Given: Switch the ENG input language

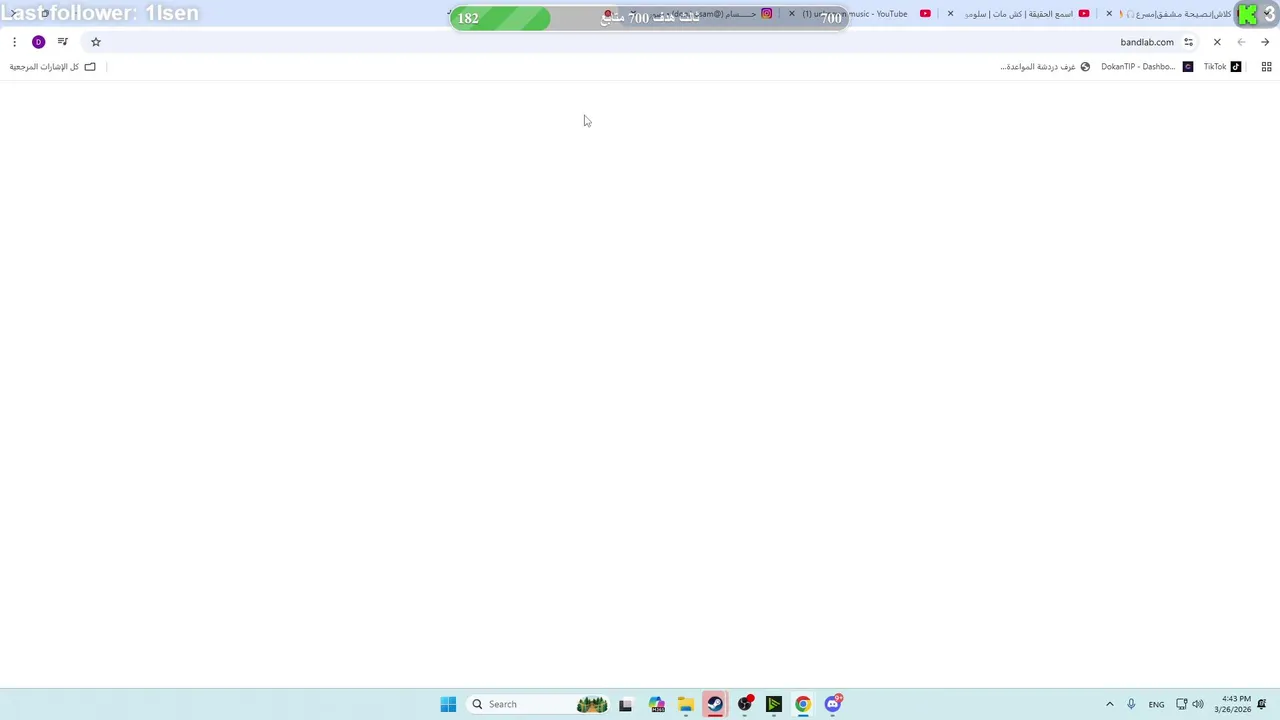Looking at the screenshot, I should [x=1156, y=704].
